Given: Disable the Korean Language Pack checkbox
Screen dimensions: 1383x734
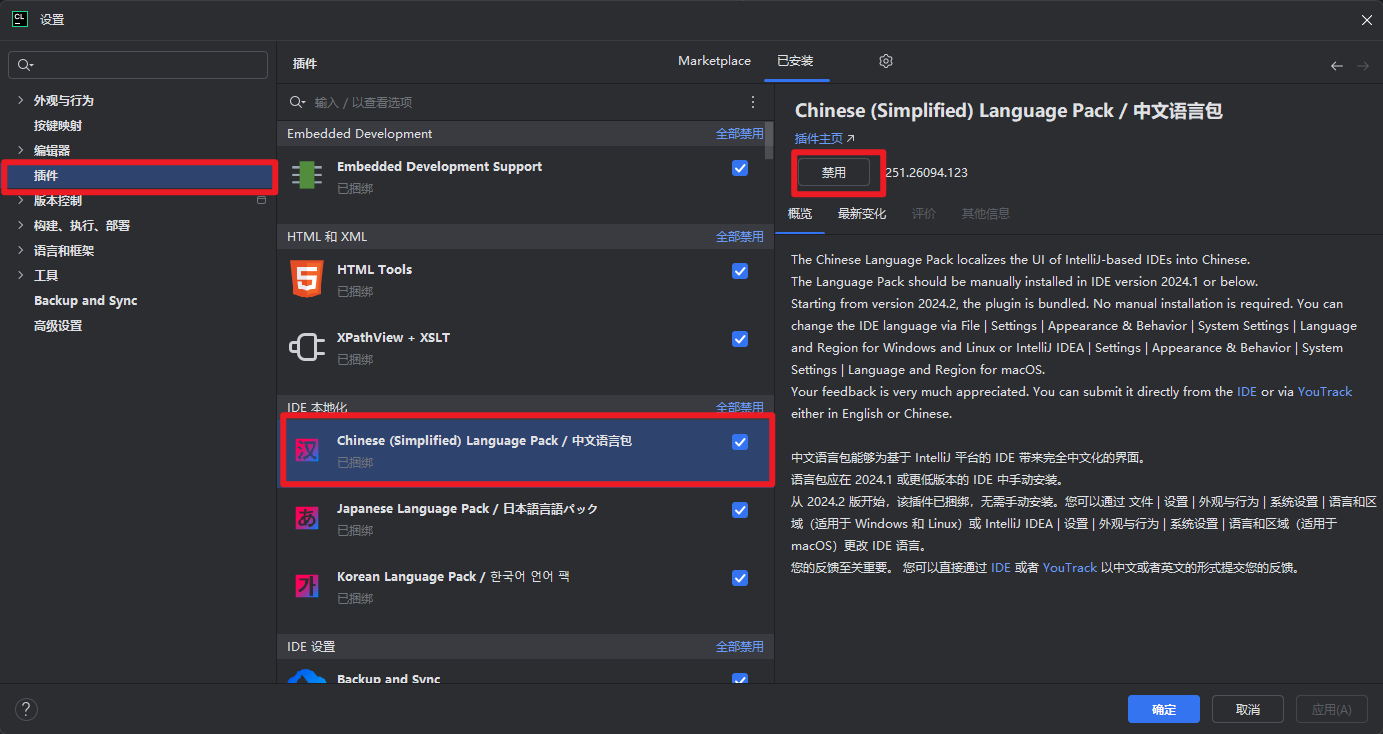Looking at the screenshot, I should [x=740, y=578].
